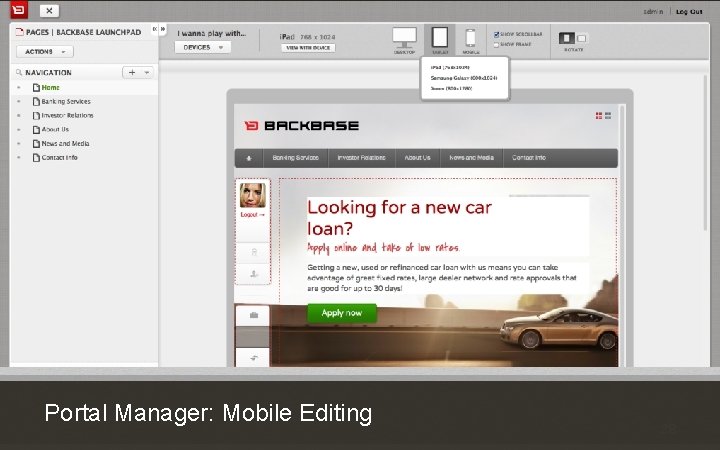Image resolution: width=720 pixels, height=450 pixels.
Task: Click the admin user name at top right
Action: 653,11
